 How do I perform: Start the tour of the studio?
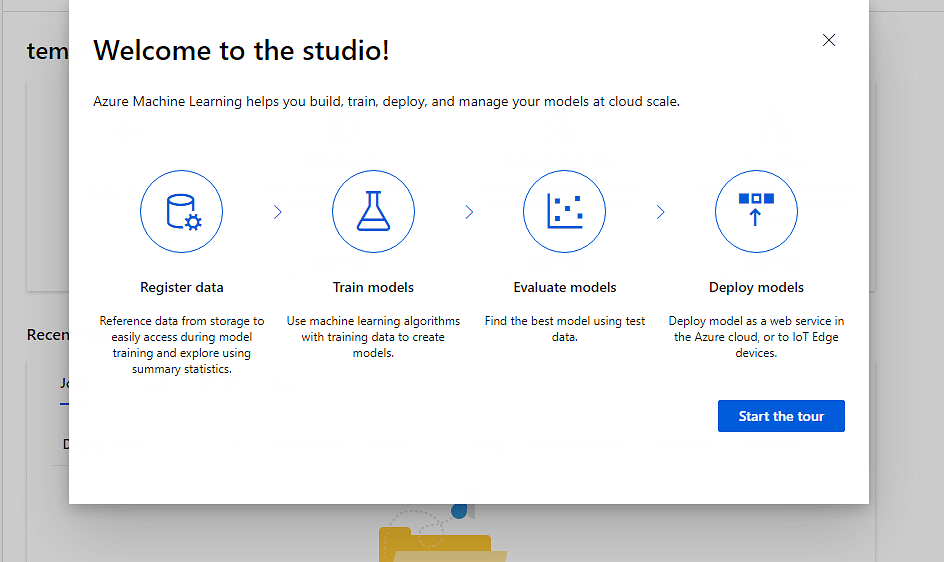click(781, 416)
